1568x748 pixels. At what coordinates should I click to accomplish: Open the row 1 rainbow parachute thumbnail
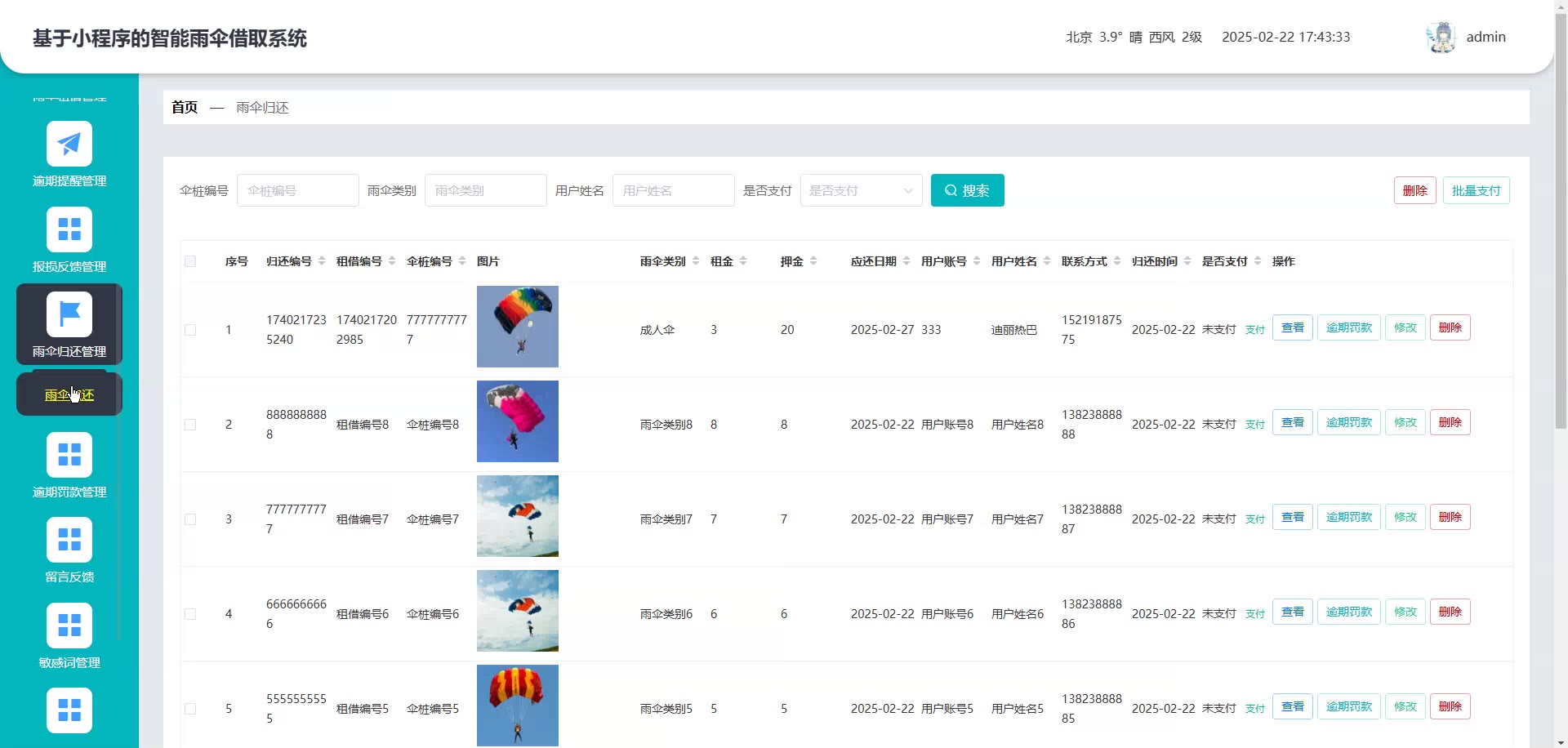[x=518, y=327]
